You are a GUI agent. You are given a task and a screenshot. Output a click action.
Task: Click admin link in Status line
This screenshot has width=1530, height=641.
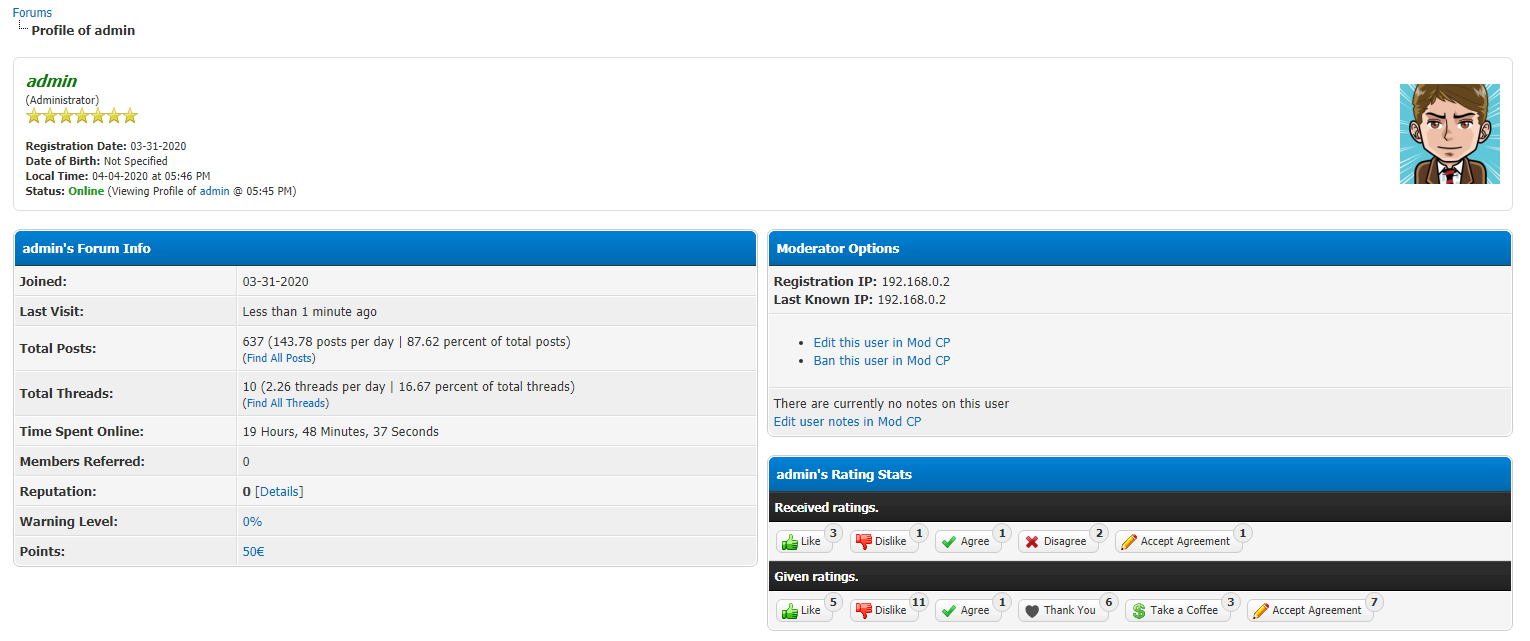pos(214,191)
